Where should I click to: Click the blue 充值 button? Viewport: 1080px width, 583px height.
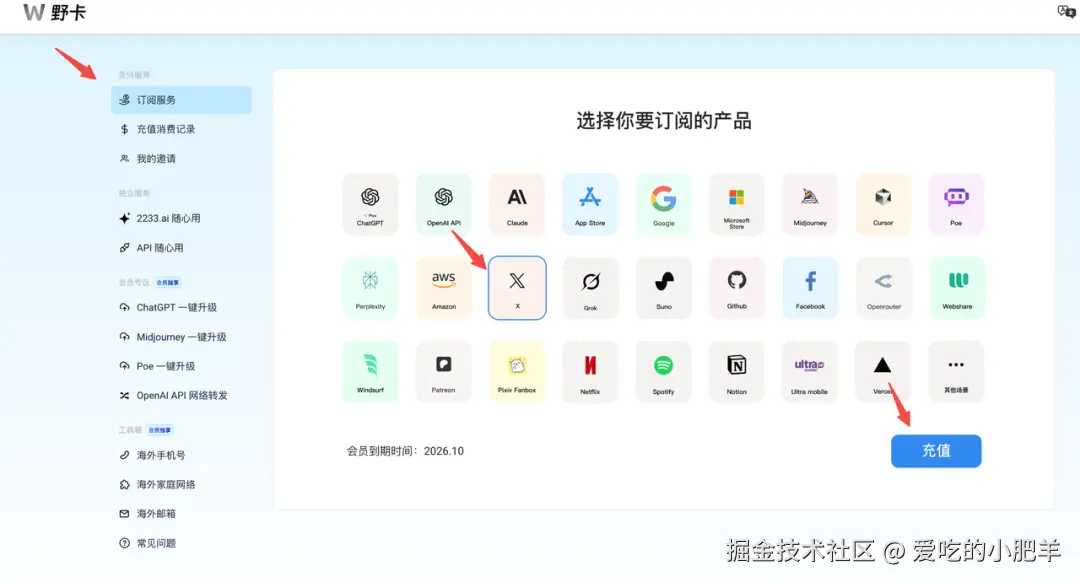(936, 451)
